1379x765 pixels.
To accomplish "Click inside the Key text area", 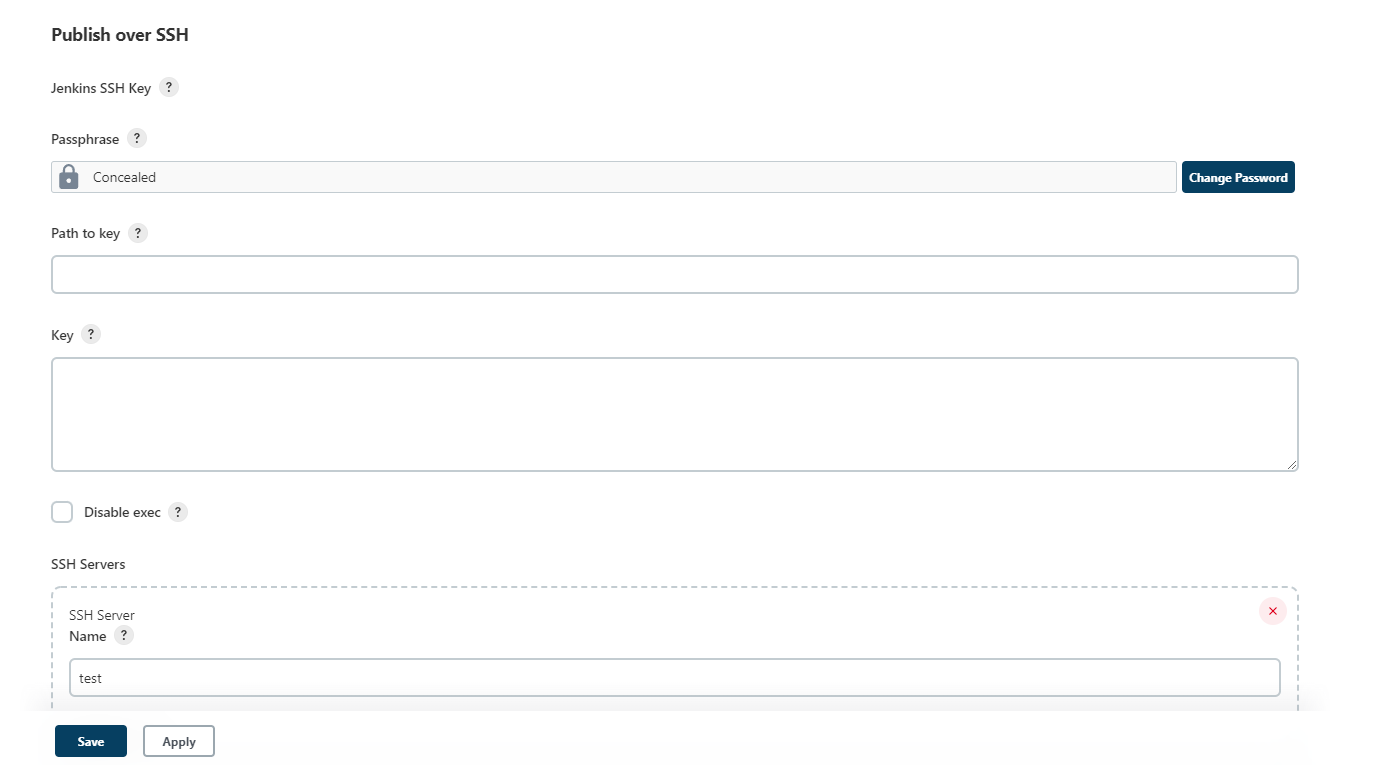I will click(674, 414).
